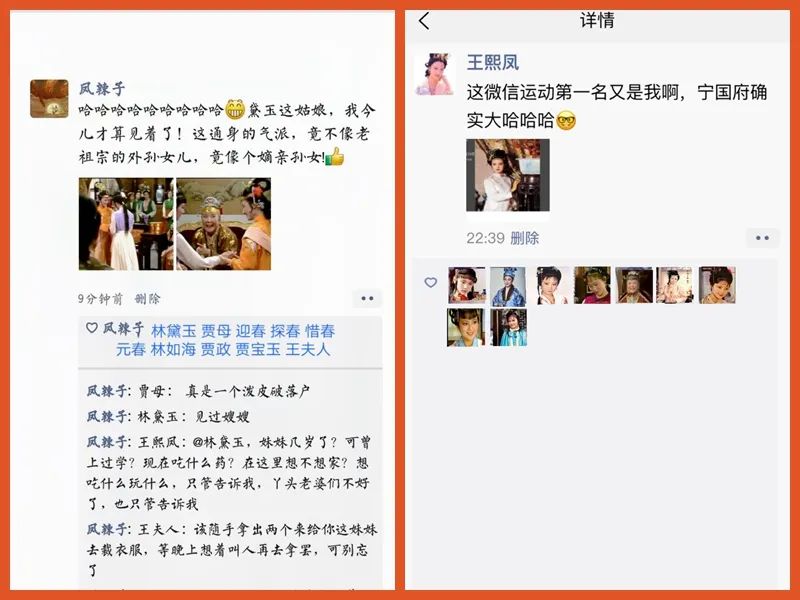Image resolution: width=800 pixels, height=600 pixels.
Task: Open the comment menu dots beside 22:39
Action: click(762, 238)
